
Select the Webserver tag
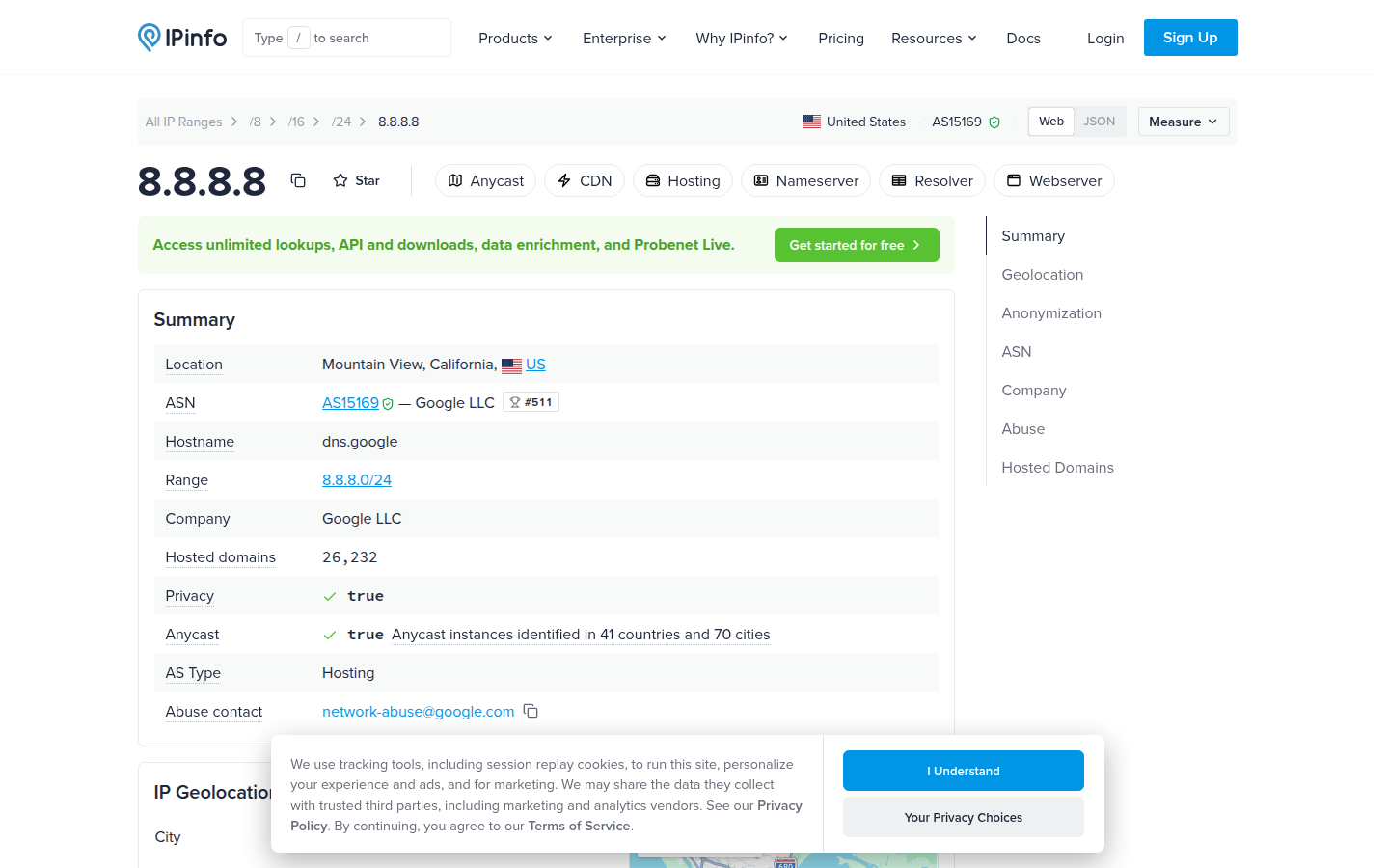coord(1054,180)
